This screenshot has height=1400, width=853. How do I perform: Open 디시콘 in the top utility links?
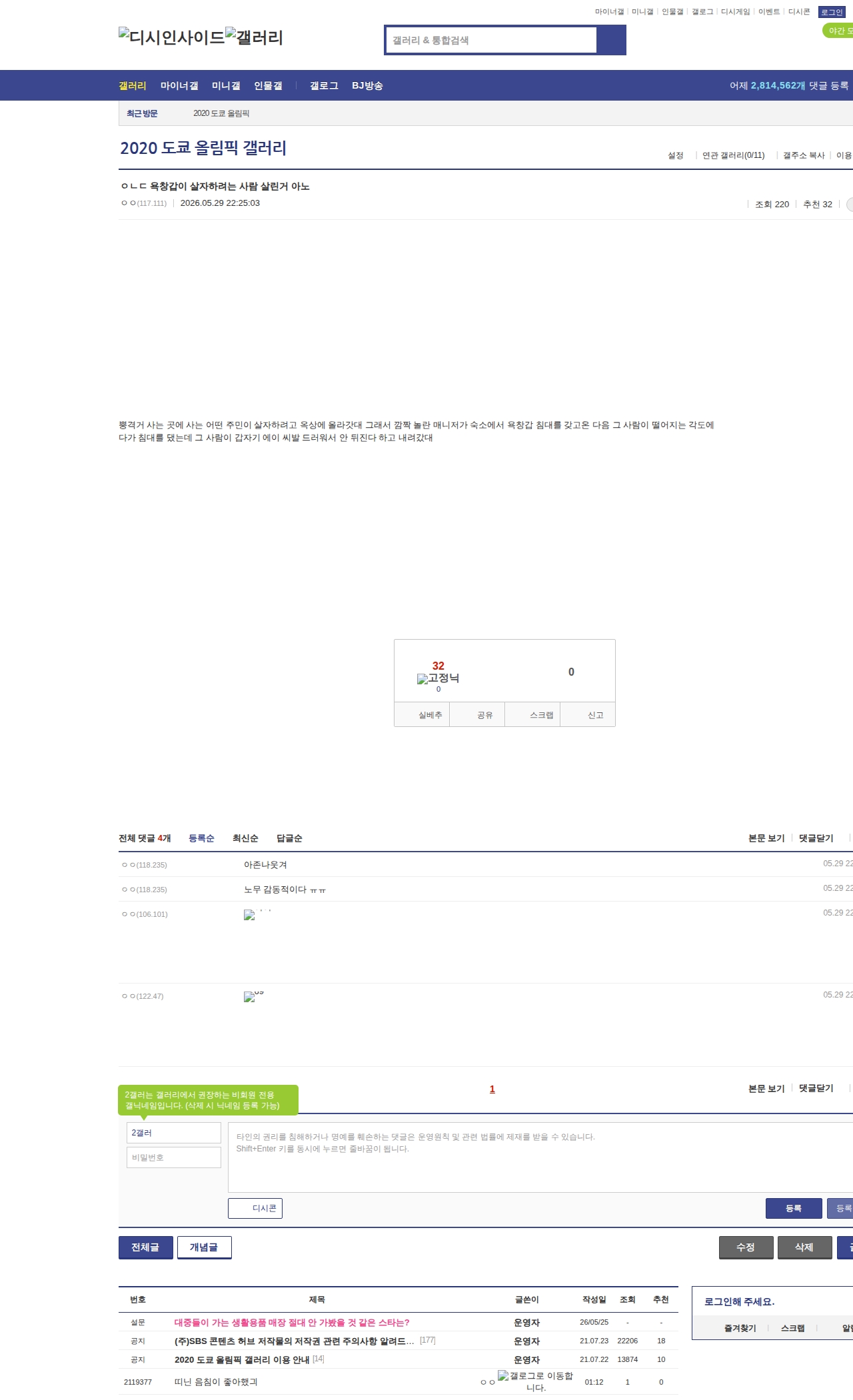point(799,12)
